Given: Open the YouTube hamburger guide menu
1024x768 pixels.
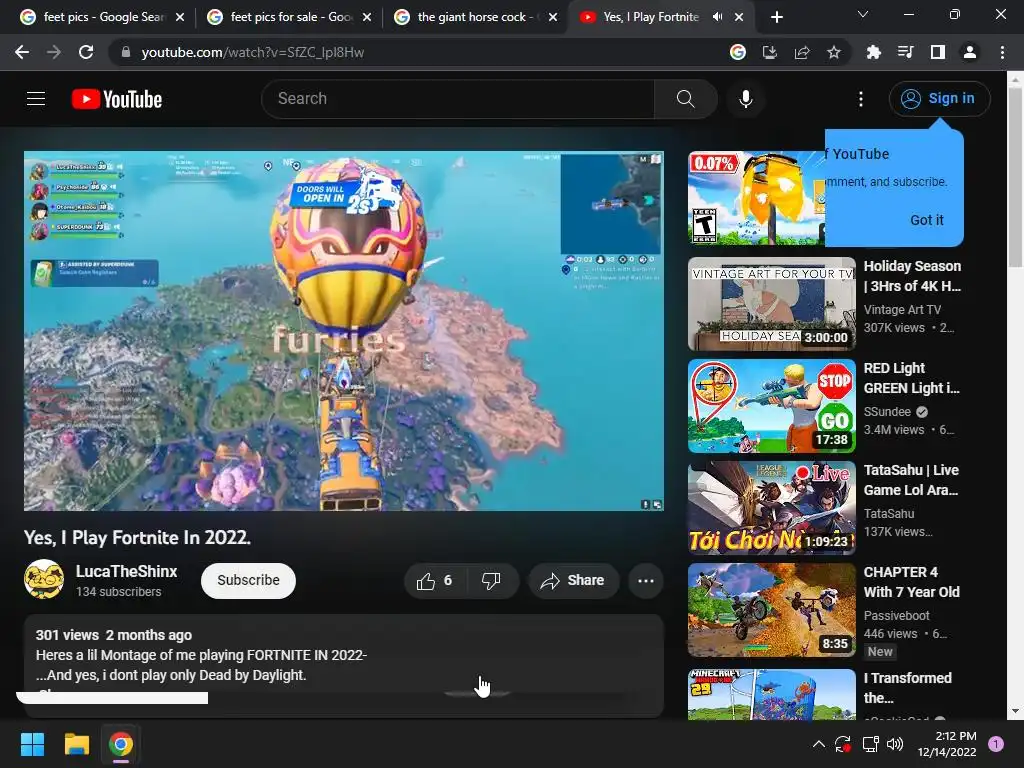Looking at the screenshot, I should [x=36, y=99].
